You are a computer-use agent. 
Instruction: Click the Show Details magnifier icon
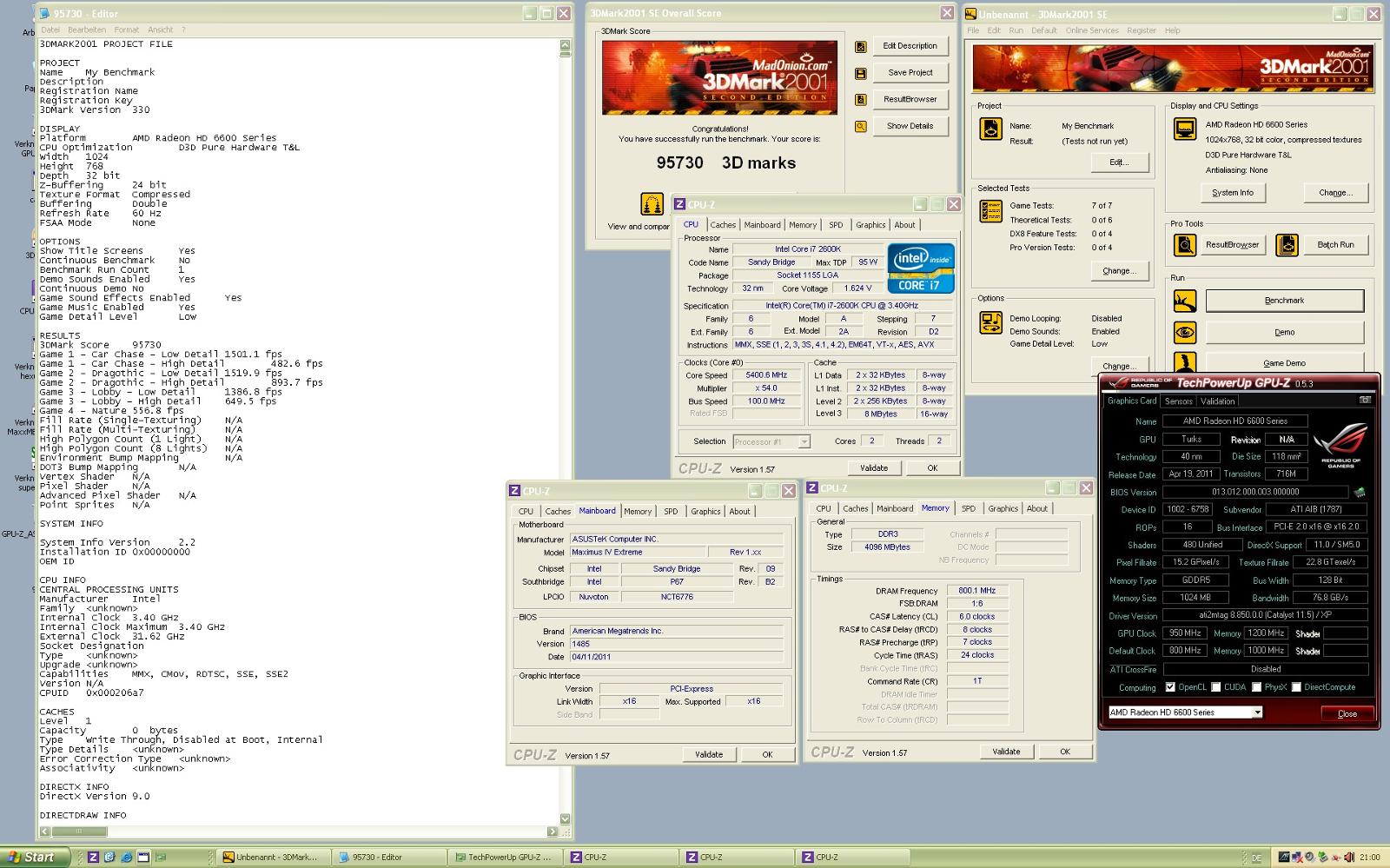pyautogui.click(x=860, y=127)
